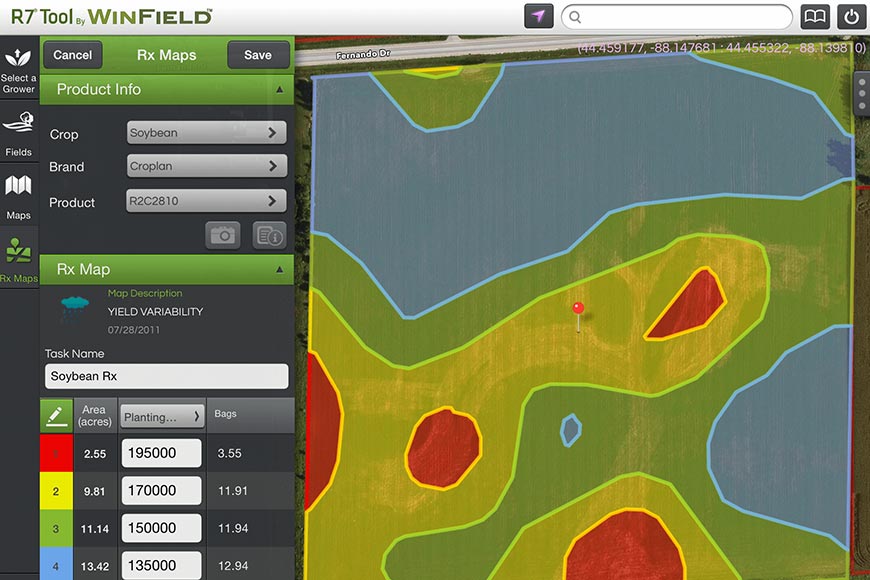Image resolution: width=870 pixels, height=580 pixels.
Task: Select the red zone 1 color swatch
Action: [x=56, y=453]
